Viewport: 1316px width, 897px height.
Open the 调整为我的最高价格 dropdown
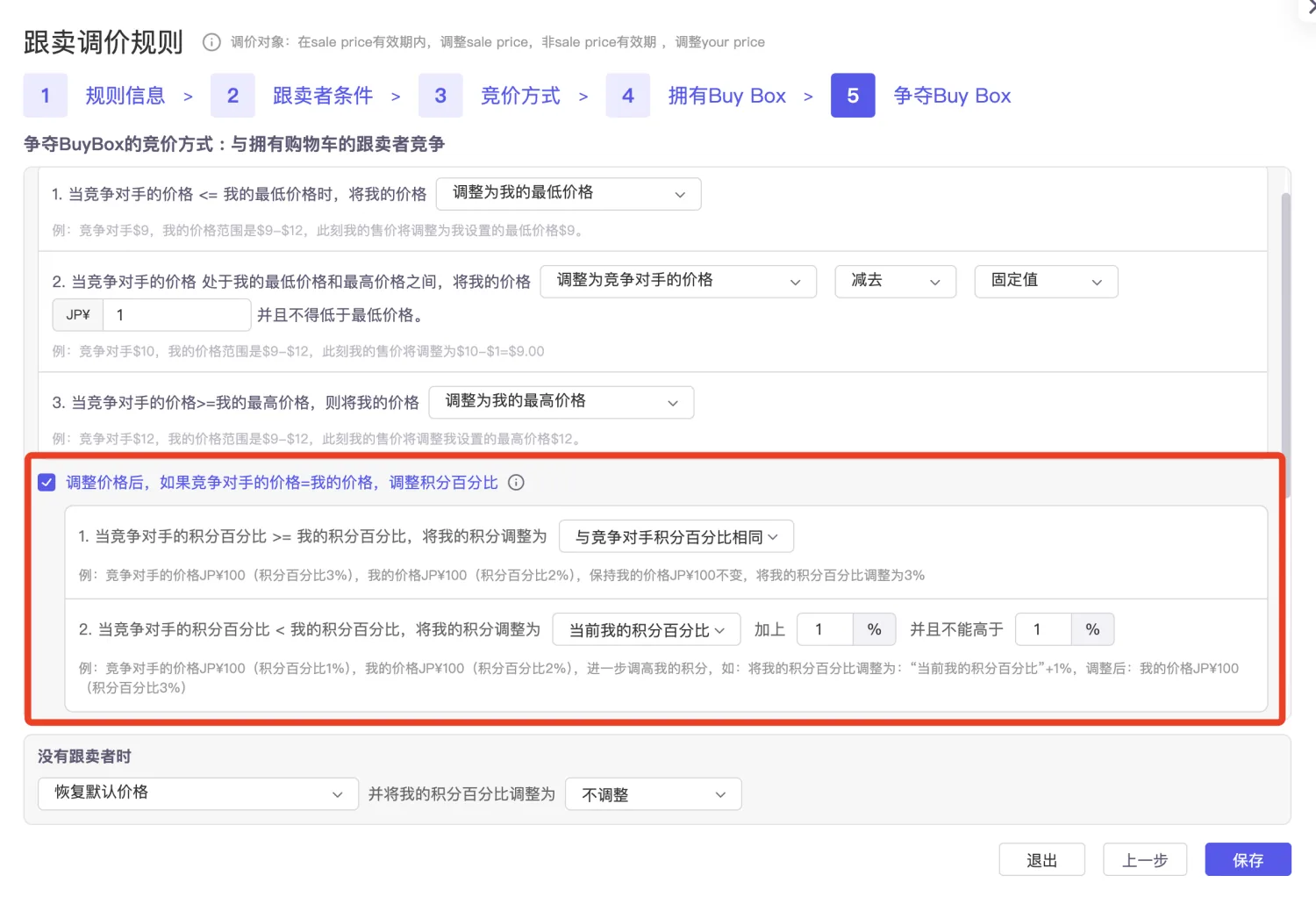(x=561, y=402)
